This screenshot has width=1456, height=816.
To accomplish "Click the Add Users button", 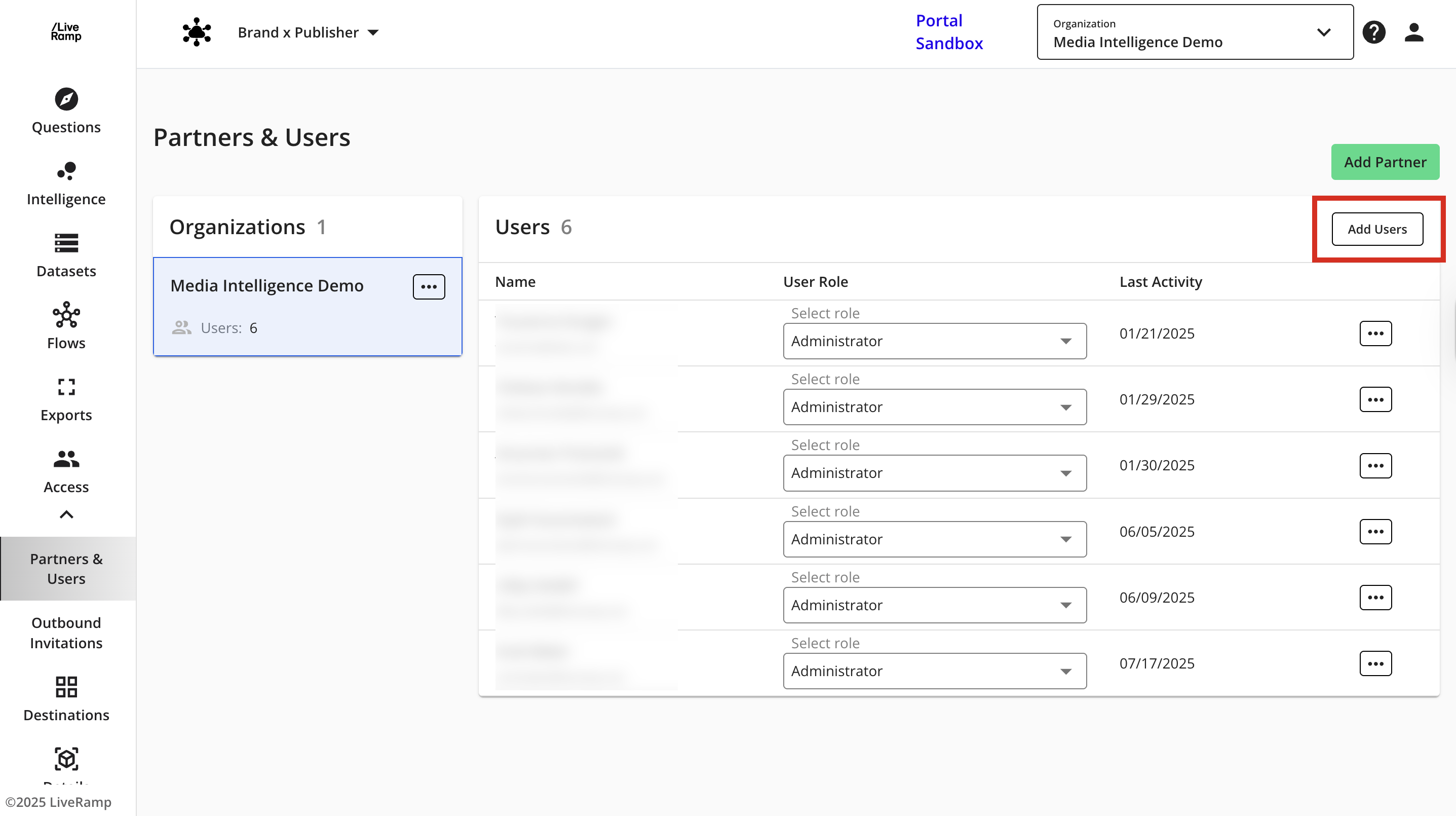I will pos(1377,229).
